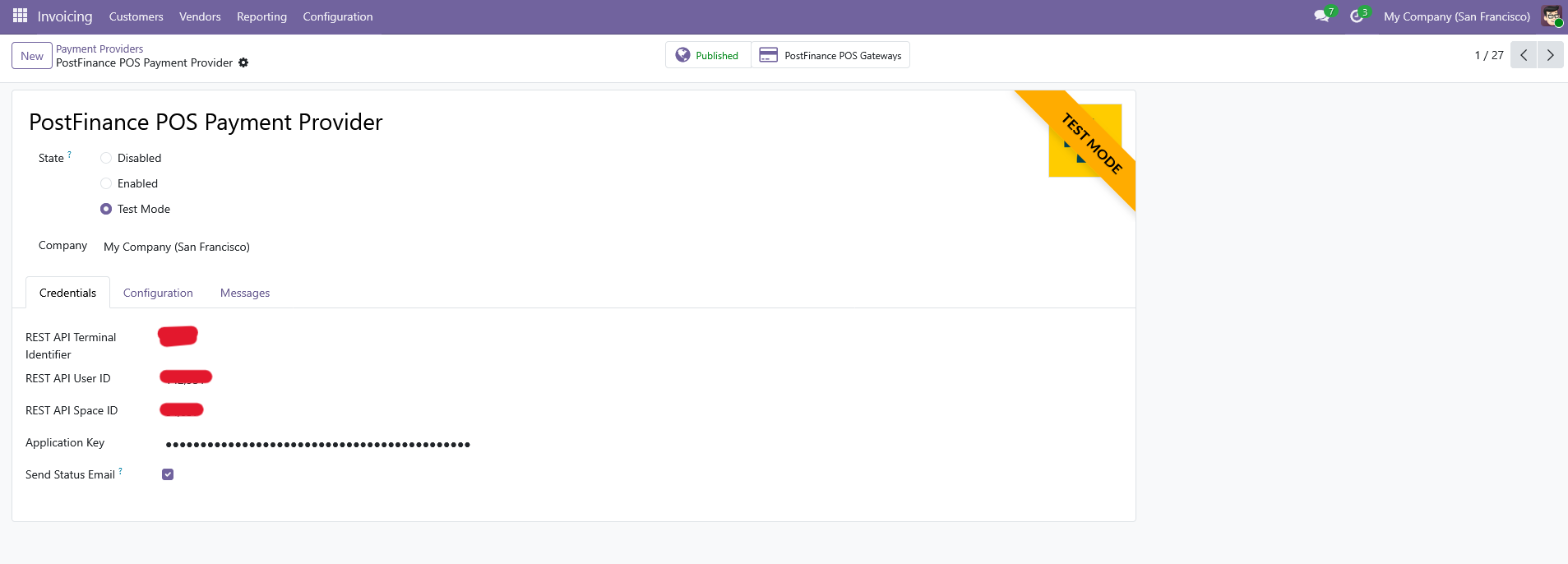This screenshot has width=1568, height=564.
Task: Open the Vendors menu
Action: pyautogui.click(x=200, y=16)
